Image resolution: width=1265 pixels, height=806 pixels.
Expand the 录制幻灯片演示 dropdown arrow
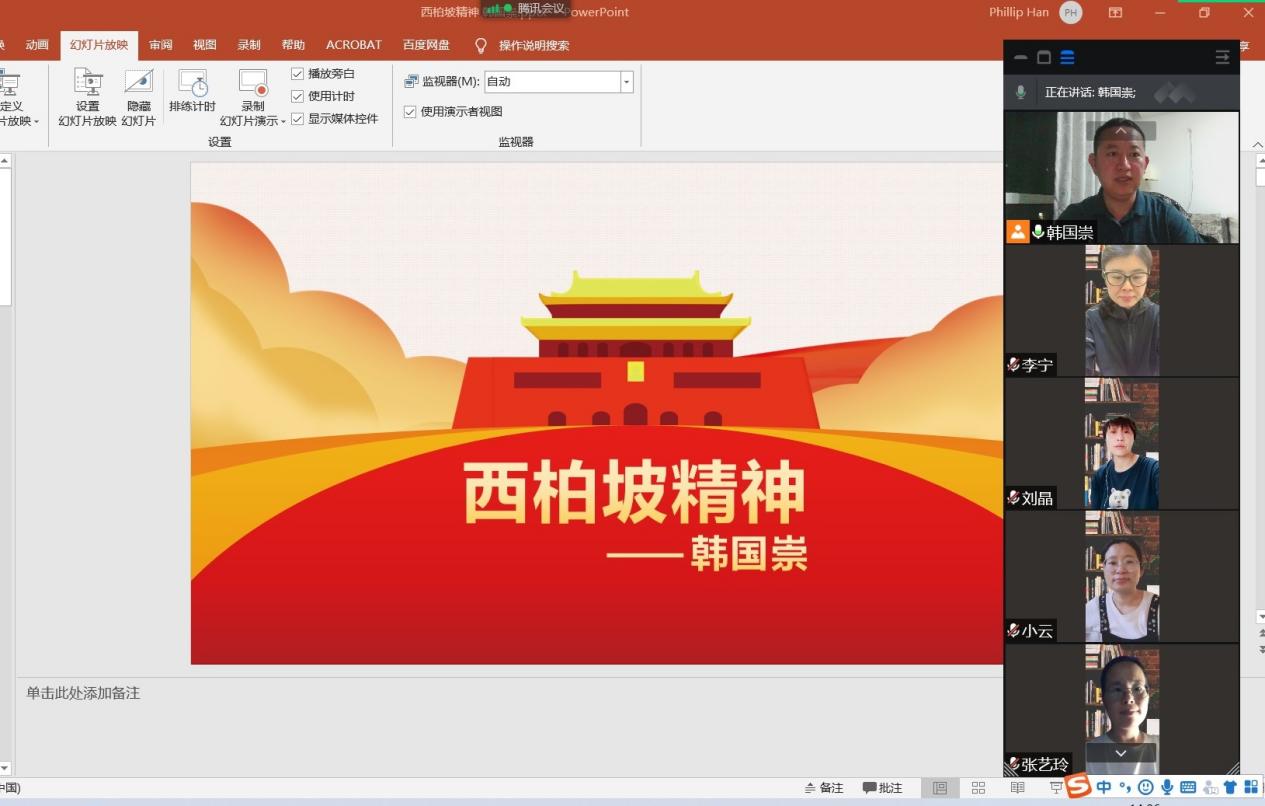[x=283, y=121]
